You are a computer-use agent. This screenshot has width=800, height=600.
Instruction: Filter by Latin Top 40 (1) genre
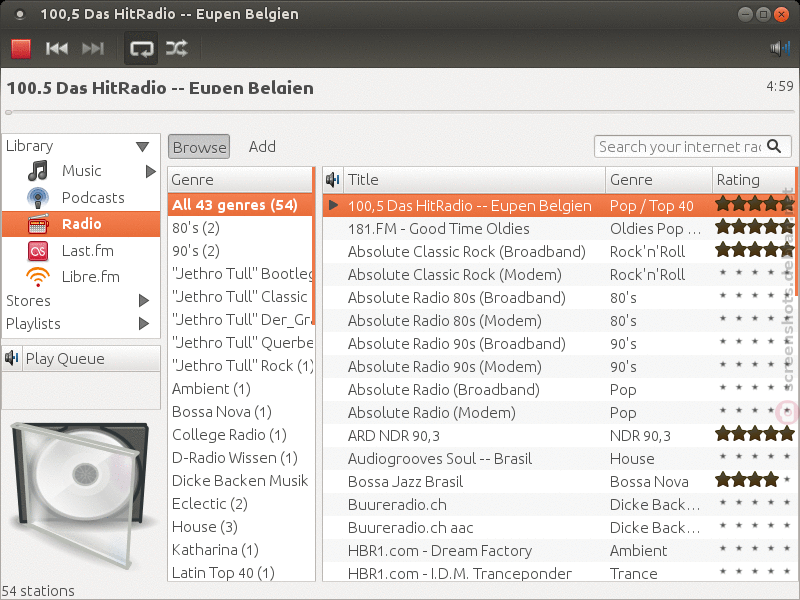240,572
